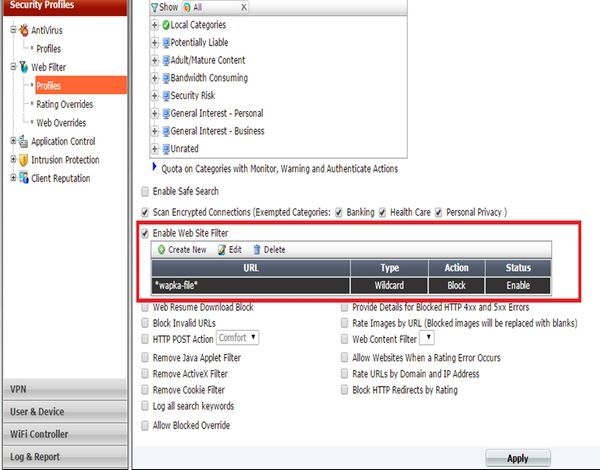Click the green Create New icon
Screen dimensions: 600x470
tap(161, 250)
